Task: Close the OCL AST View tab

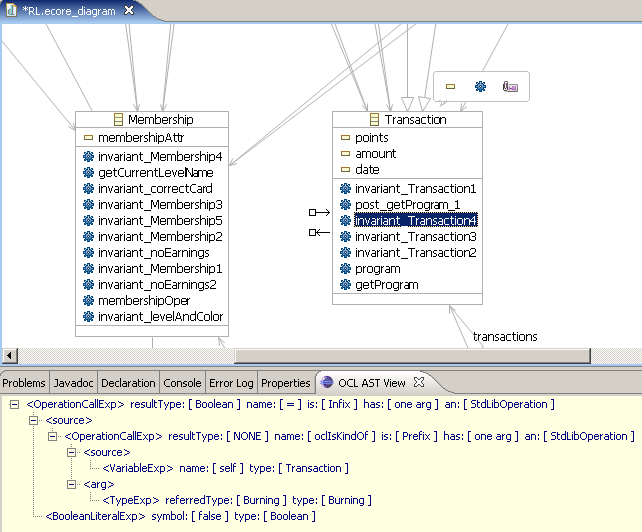Action: pos(419,382)
